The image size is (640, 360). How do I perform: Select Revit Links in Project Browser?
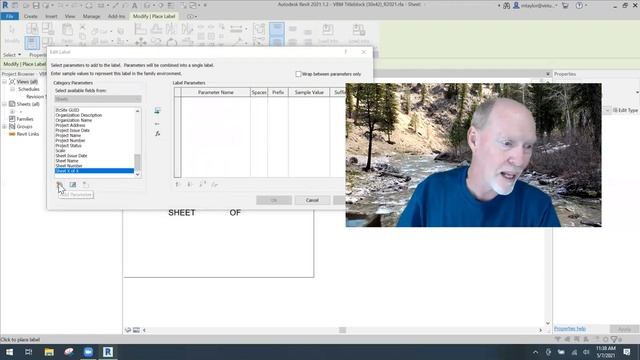(28, 134)
